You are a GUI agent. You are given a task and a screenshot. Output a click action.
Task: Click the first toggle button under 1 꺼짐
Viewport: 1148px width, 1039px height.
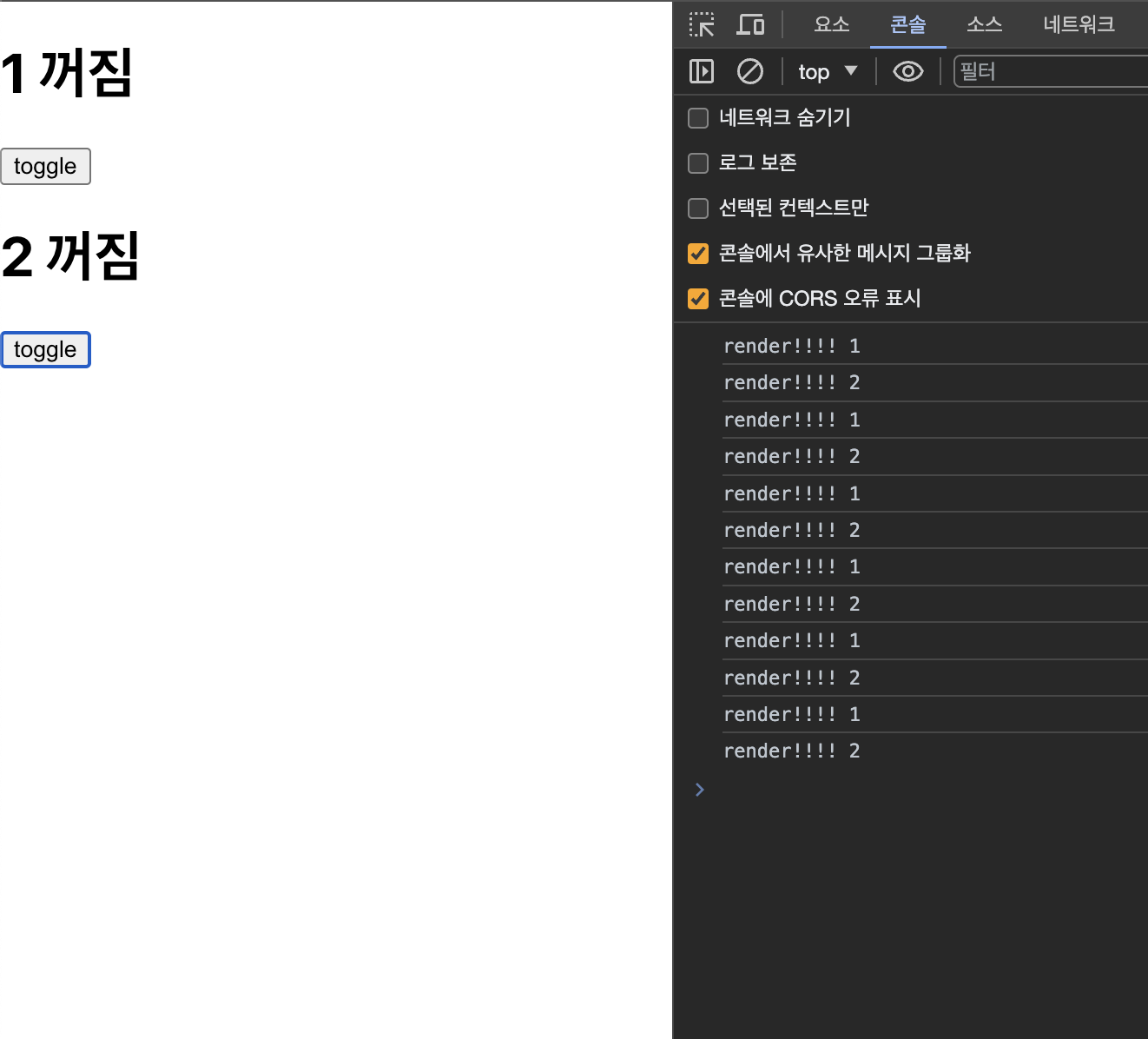(45, 166)
